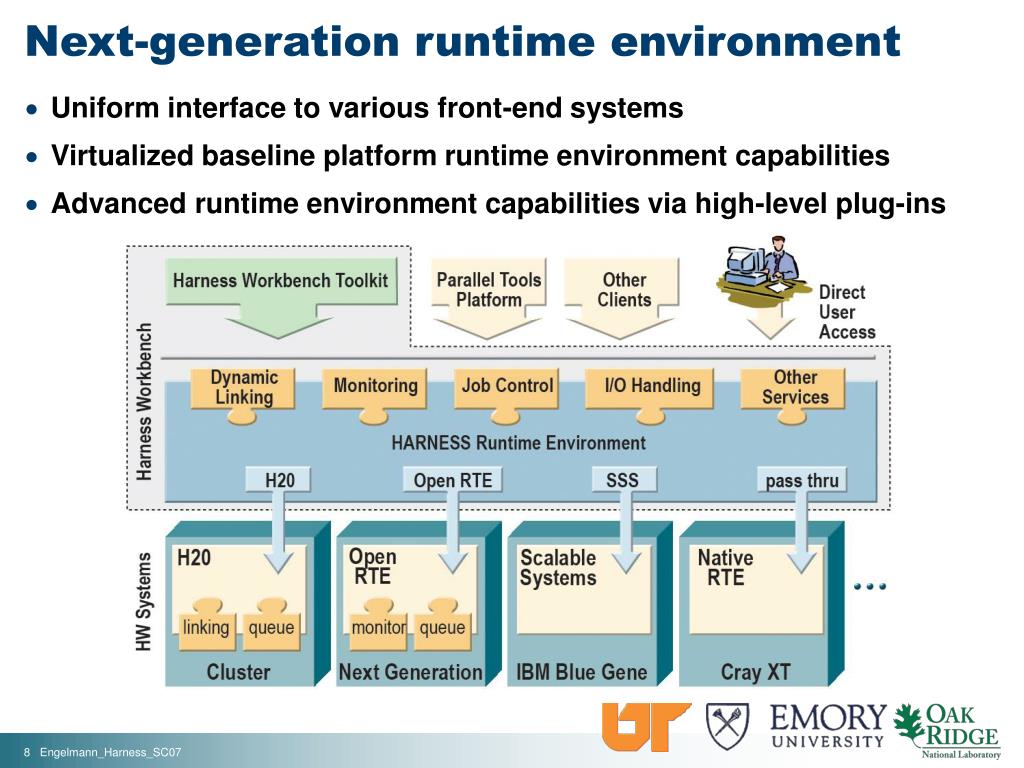The height and width of the screenshot is (768, 1024).
Task: Click the slide title Next-generation runtime environment
Action: tap(463, 40)
